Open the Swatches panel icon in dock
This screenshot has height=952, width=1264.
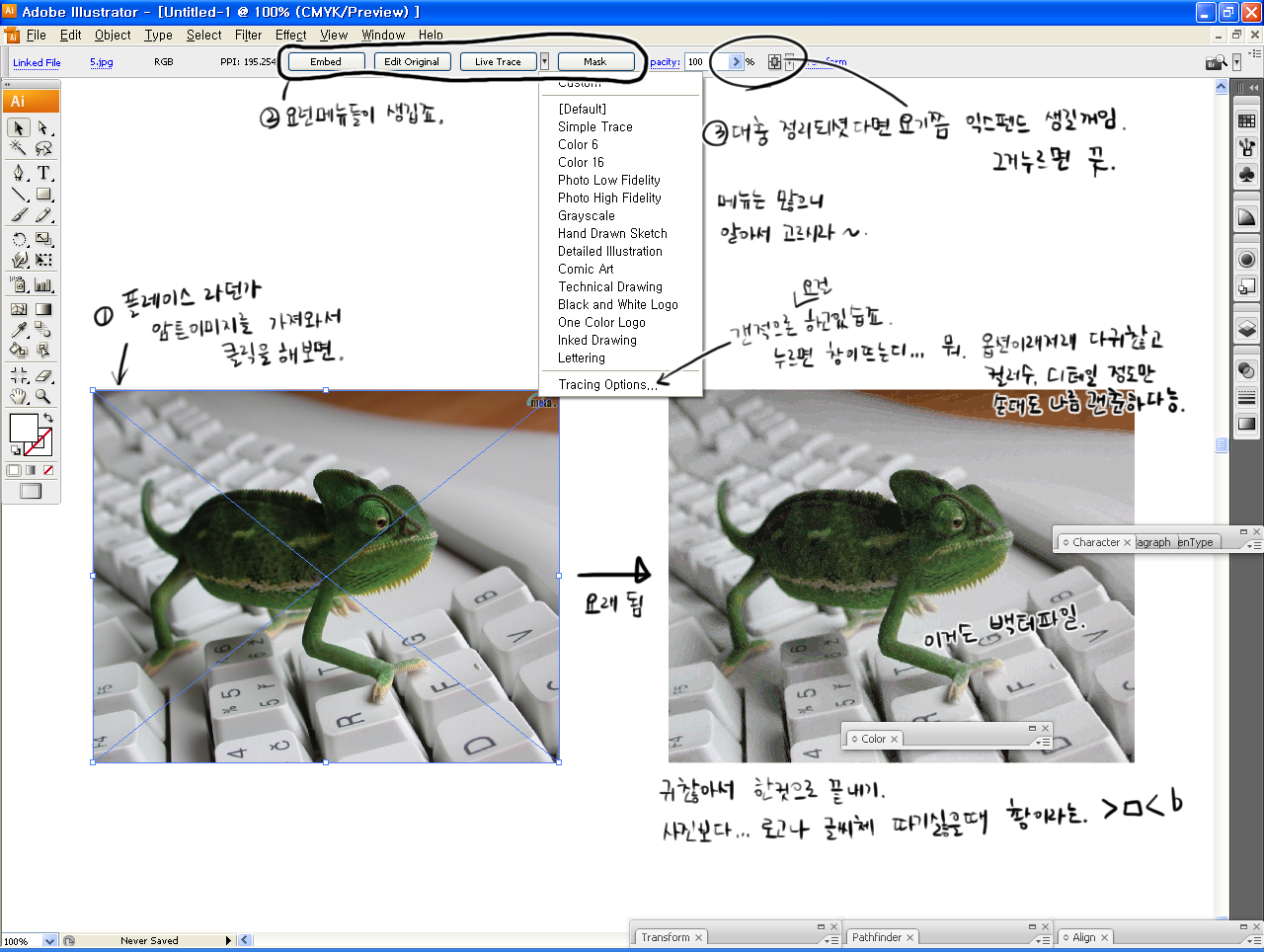[x=1246, y=121]
